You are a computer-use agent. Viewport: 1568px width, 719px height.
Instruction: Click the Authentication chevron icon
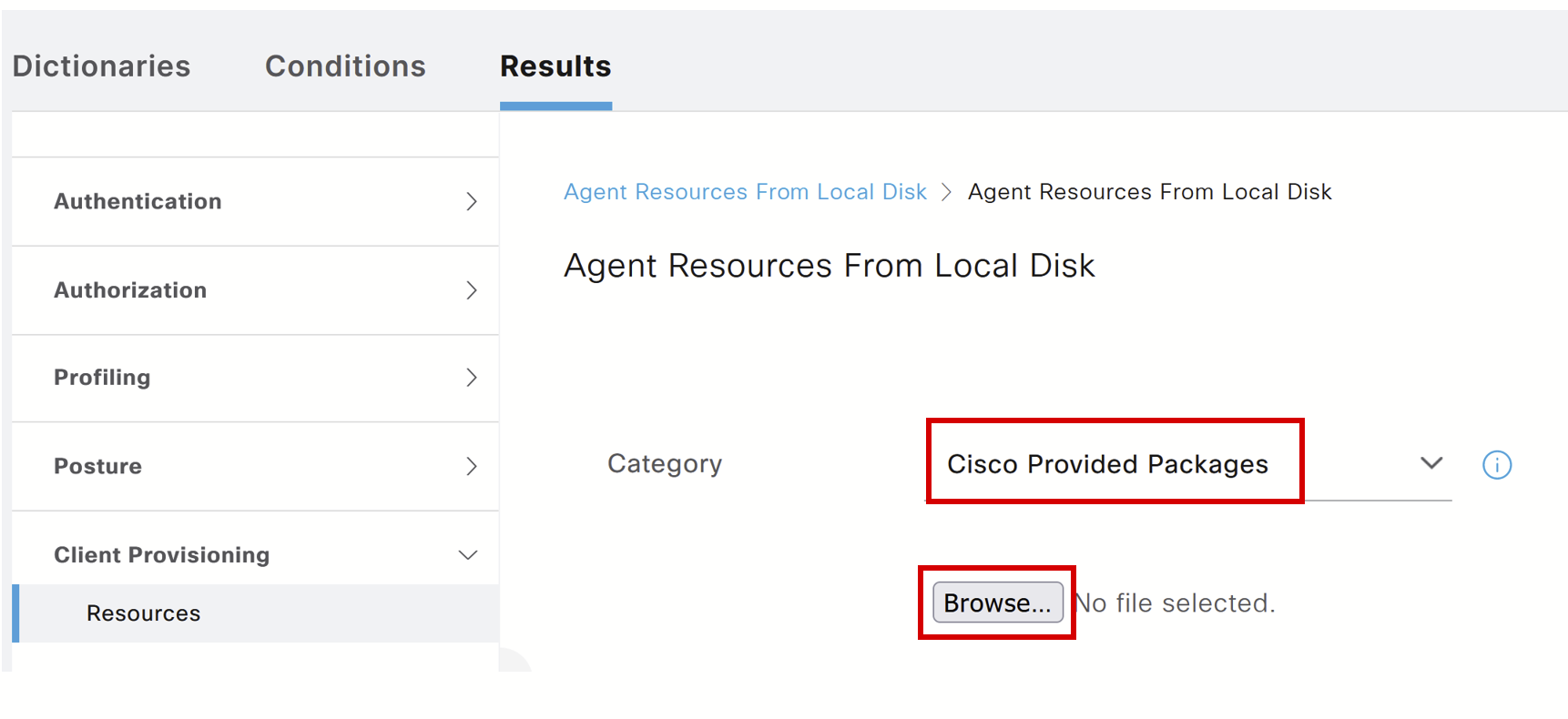pyautogui.click(x=472, y=201)
